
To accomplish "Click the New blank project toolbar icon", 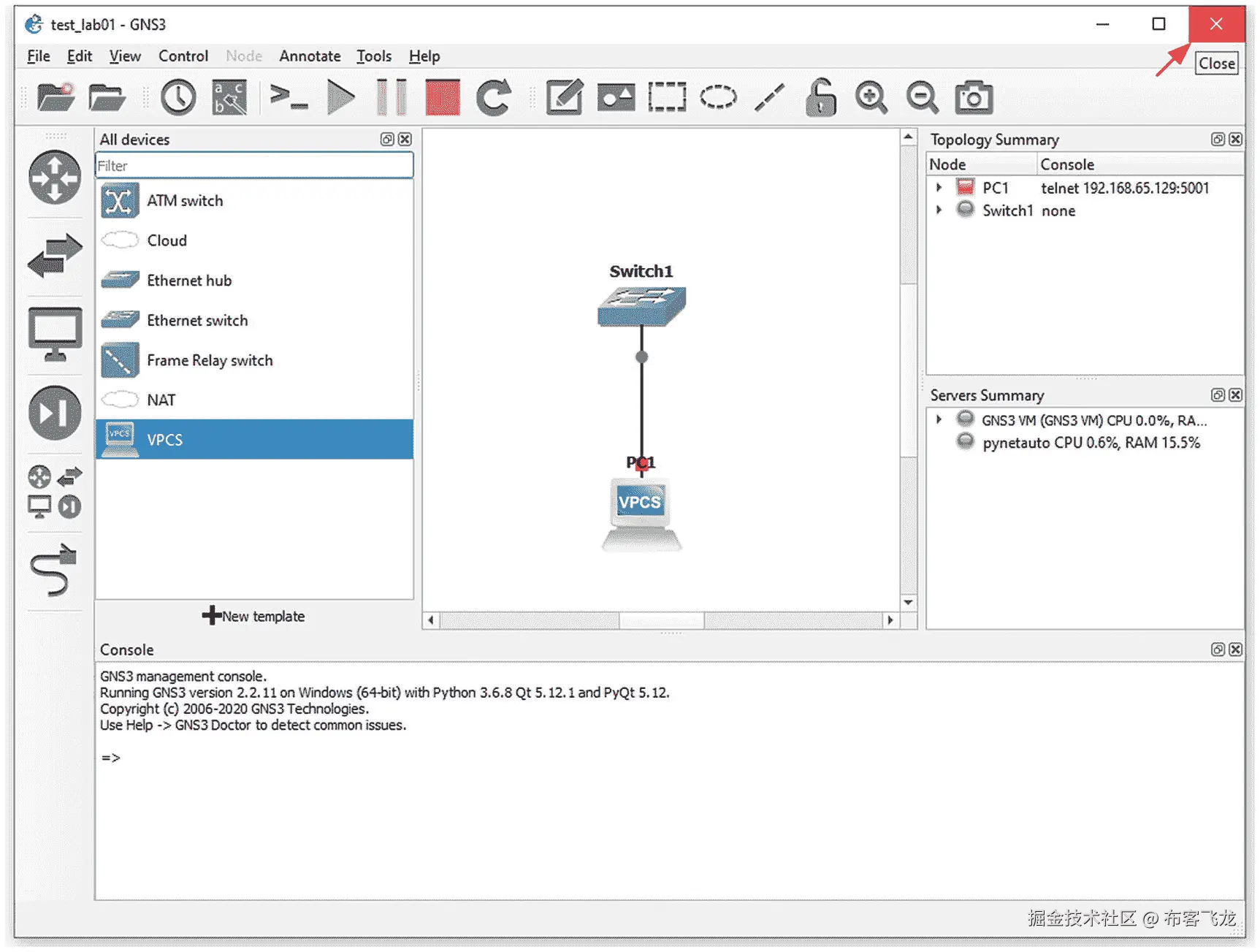I will (56, 97).
